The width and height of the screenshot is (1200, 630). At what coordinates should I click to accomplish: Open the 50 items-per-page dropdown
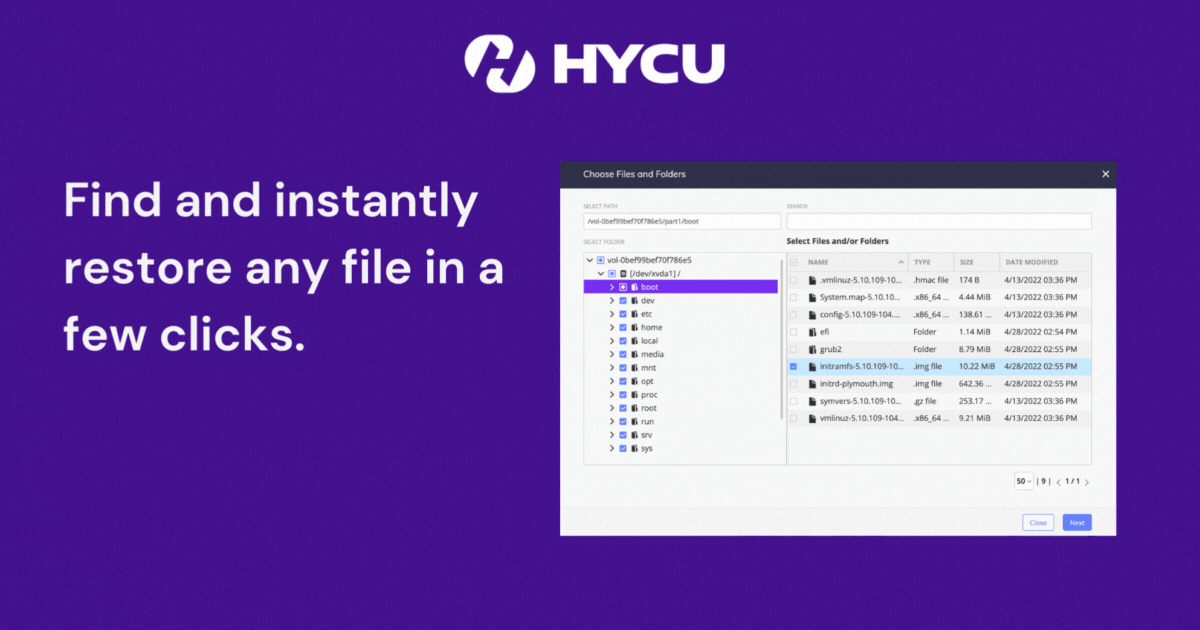[x=1023, y=481]
